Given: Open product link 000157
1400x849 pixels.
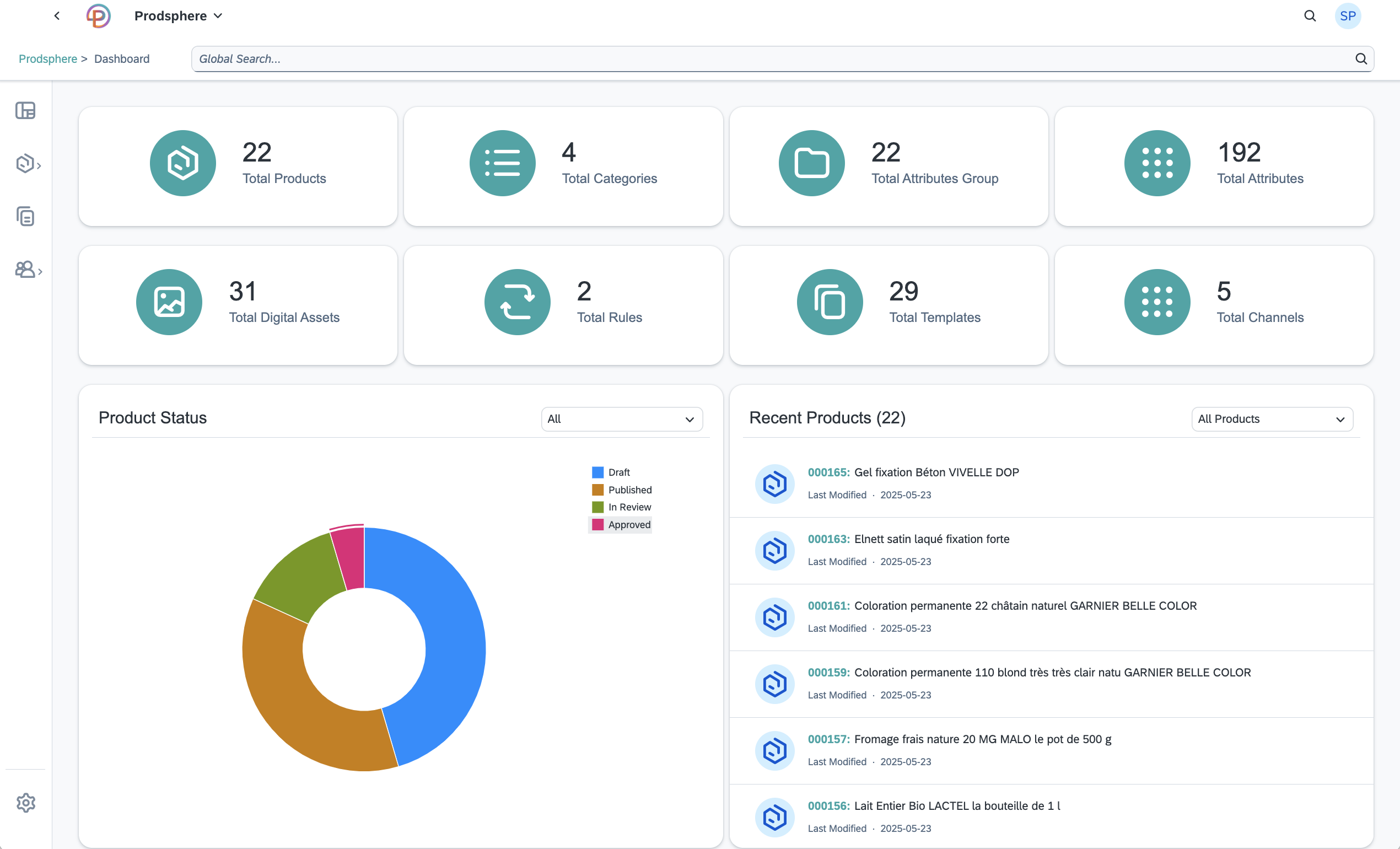Looking at the screenshot, I should pos(828,739).
